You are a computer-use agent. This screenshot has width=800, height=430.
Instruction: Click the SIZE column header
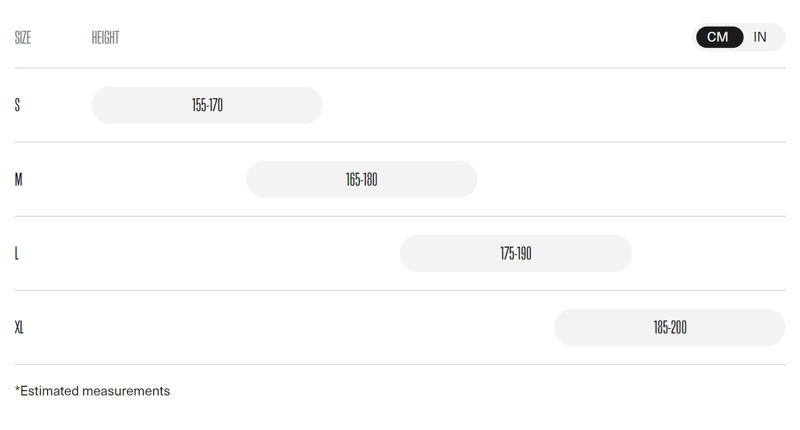coord(23,38)
